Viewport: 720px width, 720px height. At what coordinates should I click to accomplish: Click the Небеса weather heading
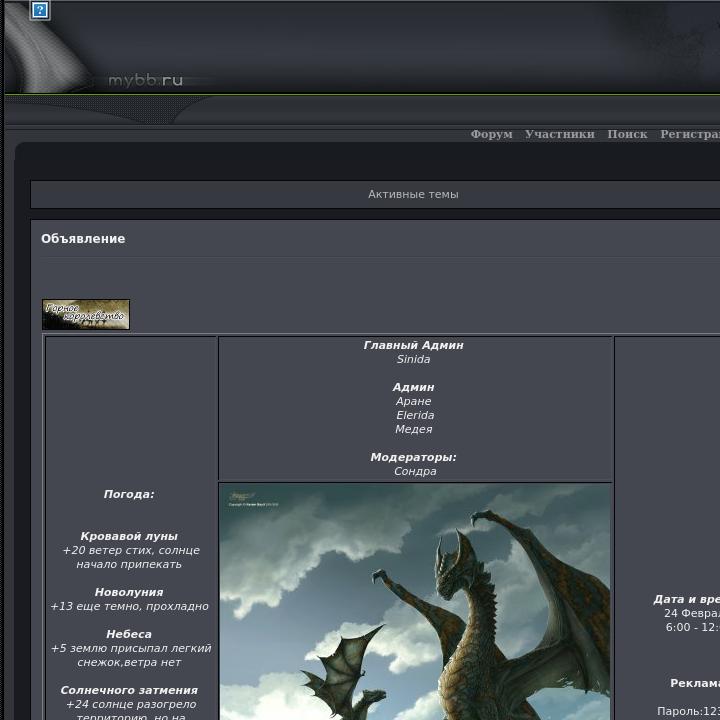(x=129, y=634)
